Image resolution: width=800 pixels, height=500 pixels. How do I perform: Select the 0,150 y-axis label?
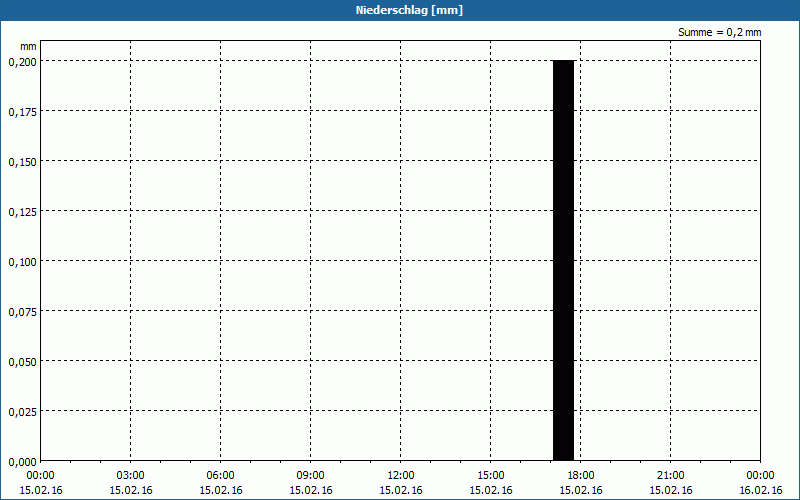tap(22, 162)
